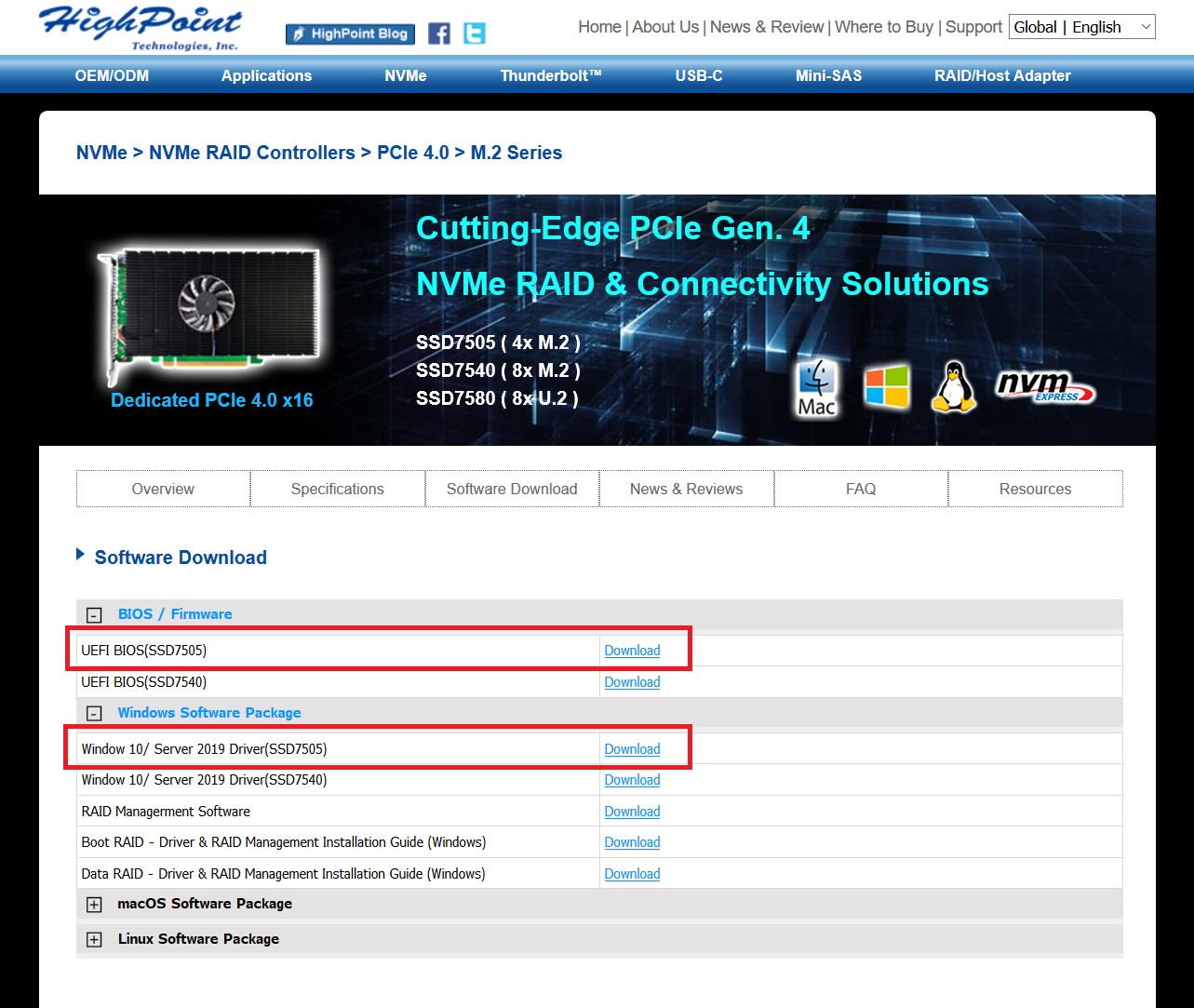
Task: Click the SSD7505 card product image
Action: tap(209, 313)
